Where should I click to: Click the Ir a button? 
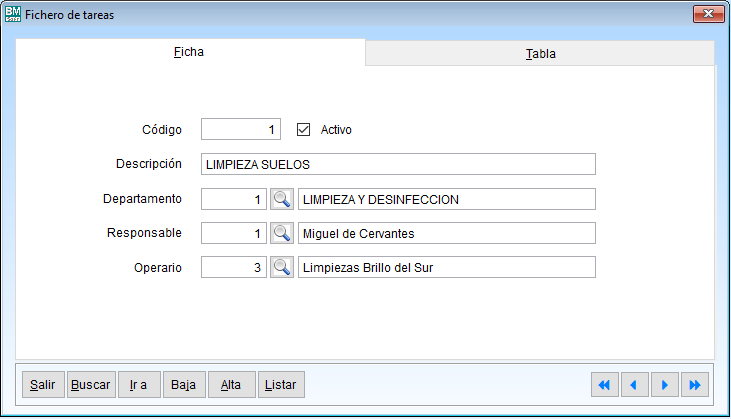(x=139, y=384)
